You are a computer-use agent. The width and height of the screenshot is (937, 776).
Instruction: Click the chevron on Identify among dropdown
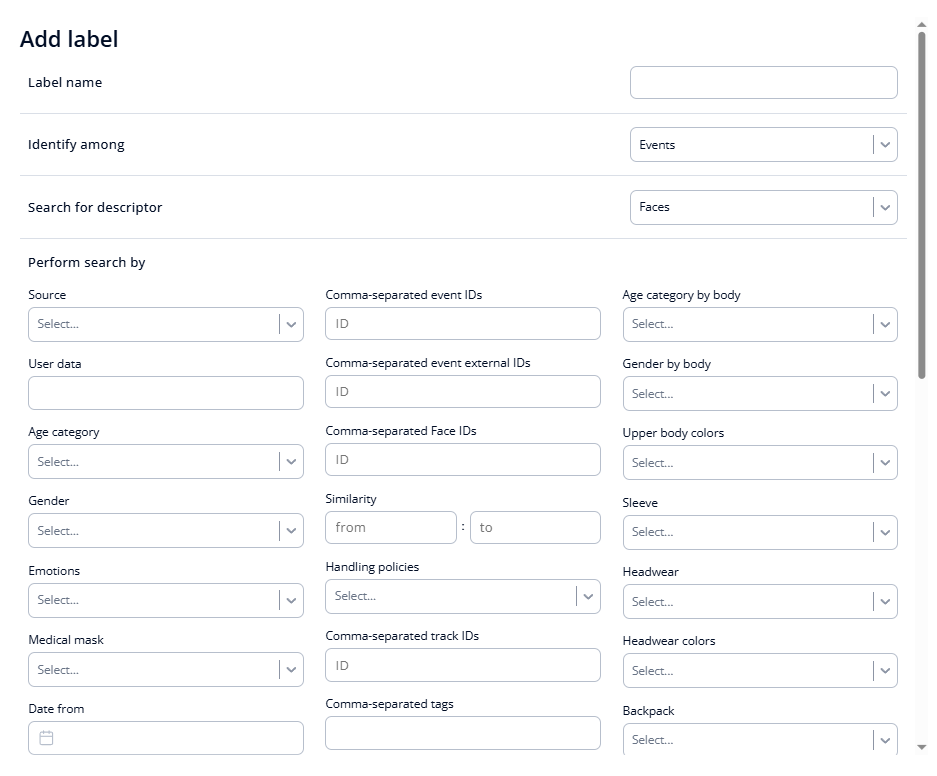pos(884,144)
